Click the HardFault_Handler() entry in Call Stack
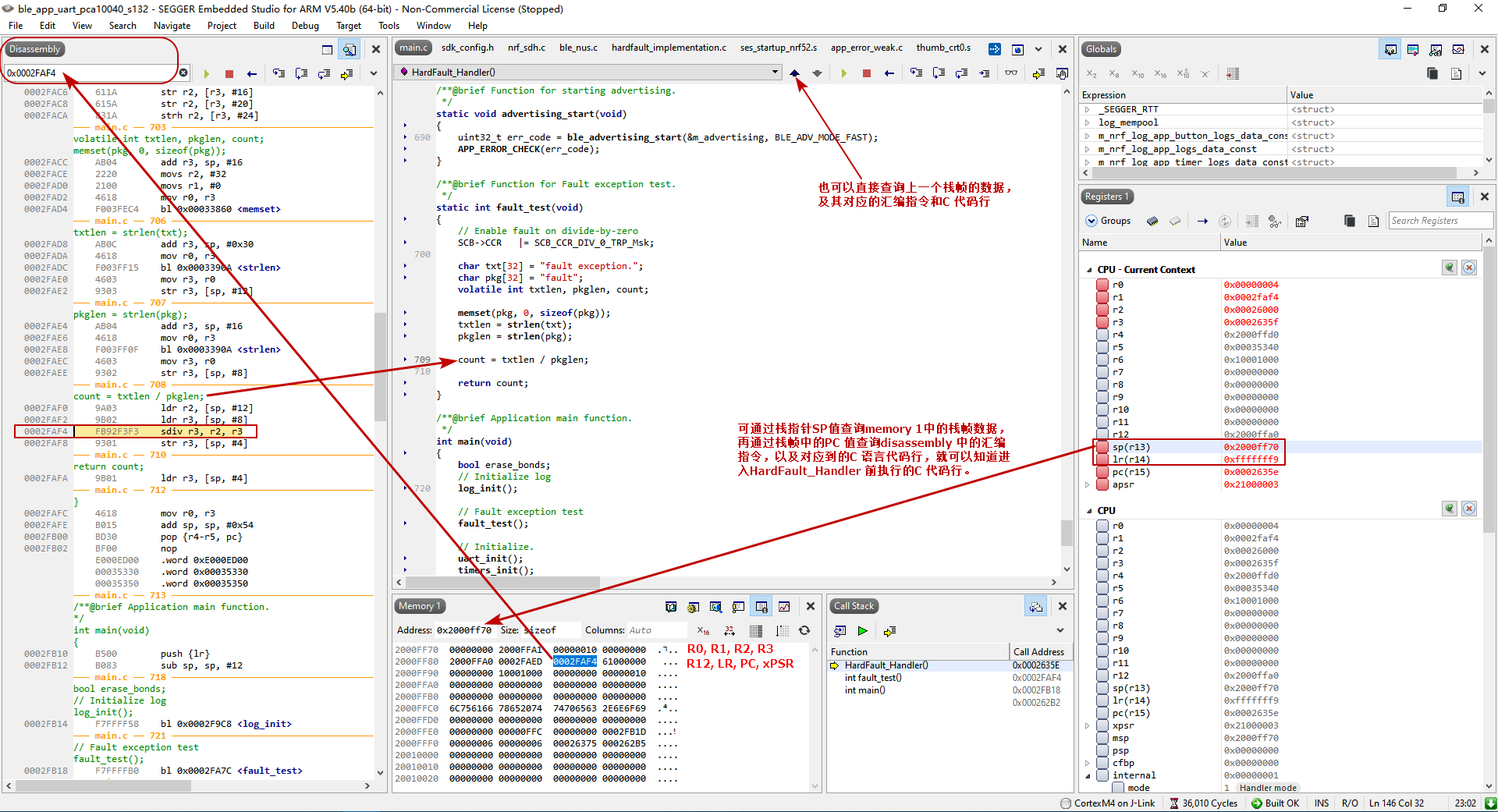The width and height of the screenshot is (1498, 812). 887,665
